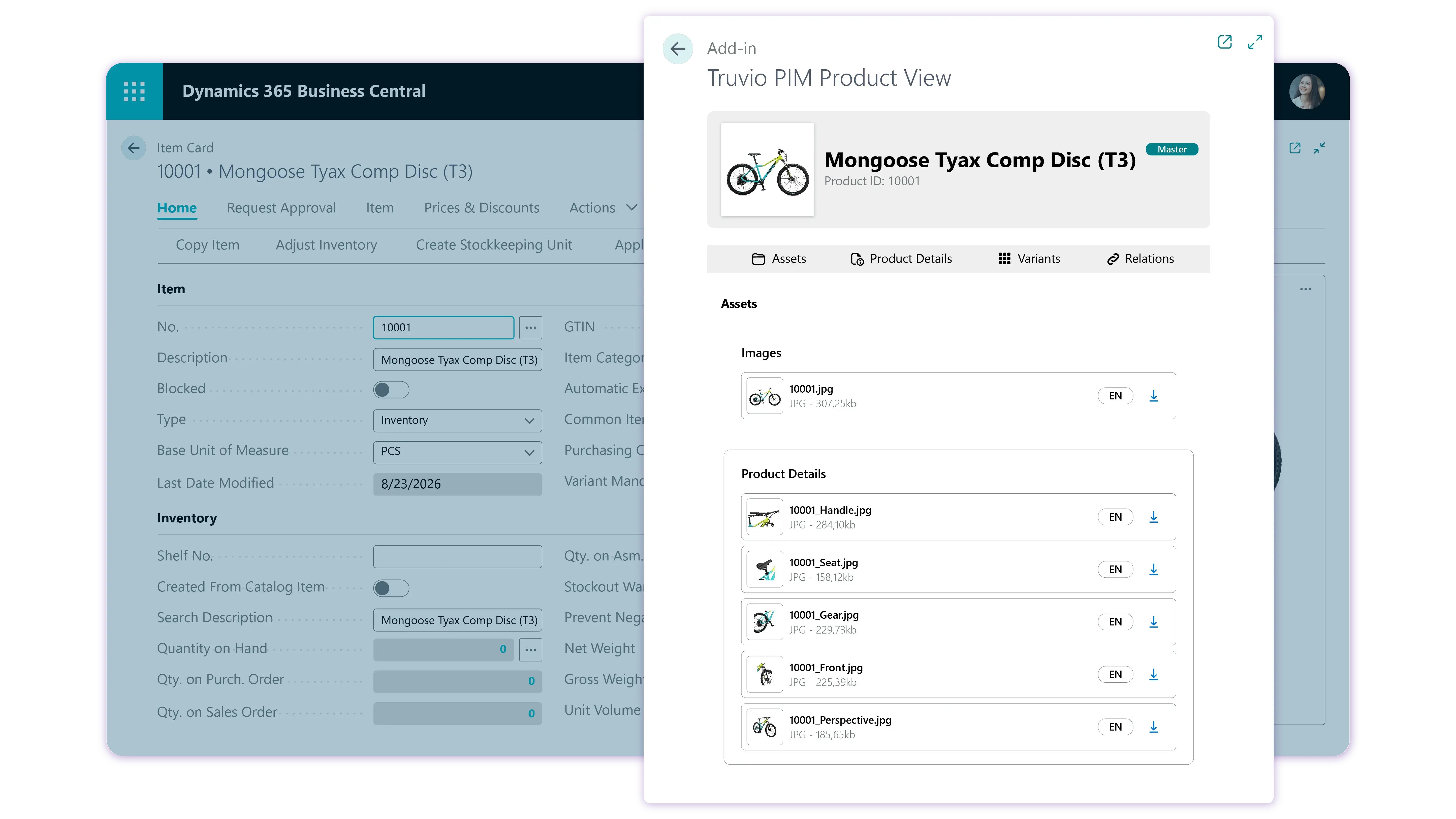This screenshot has height=819, width=1456.
Task: Click the empty Shelf No. field
Action: (457, 557)
